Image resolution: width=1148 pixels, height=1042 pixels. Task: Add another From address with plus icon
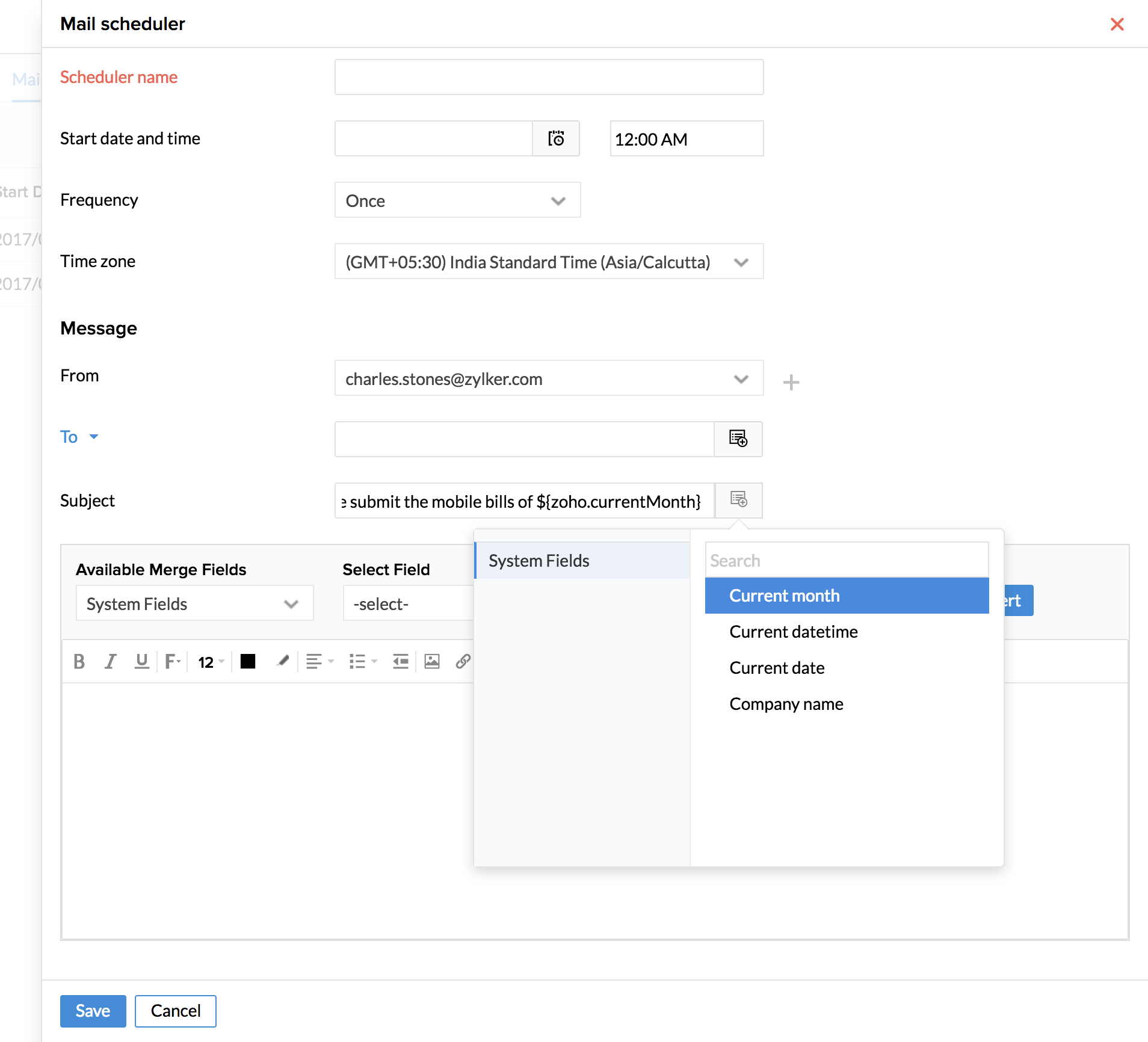point(791,382)
